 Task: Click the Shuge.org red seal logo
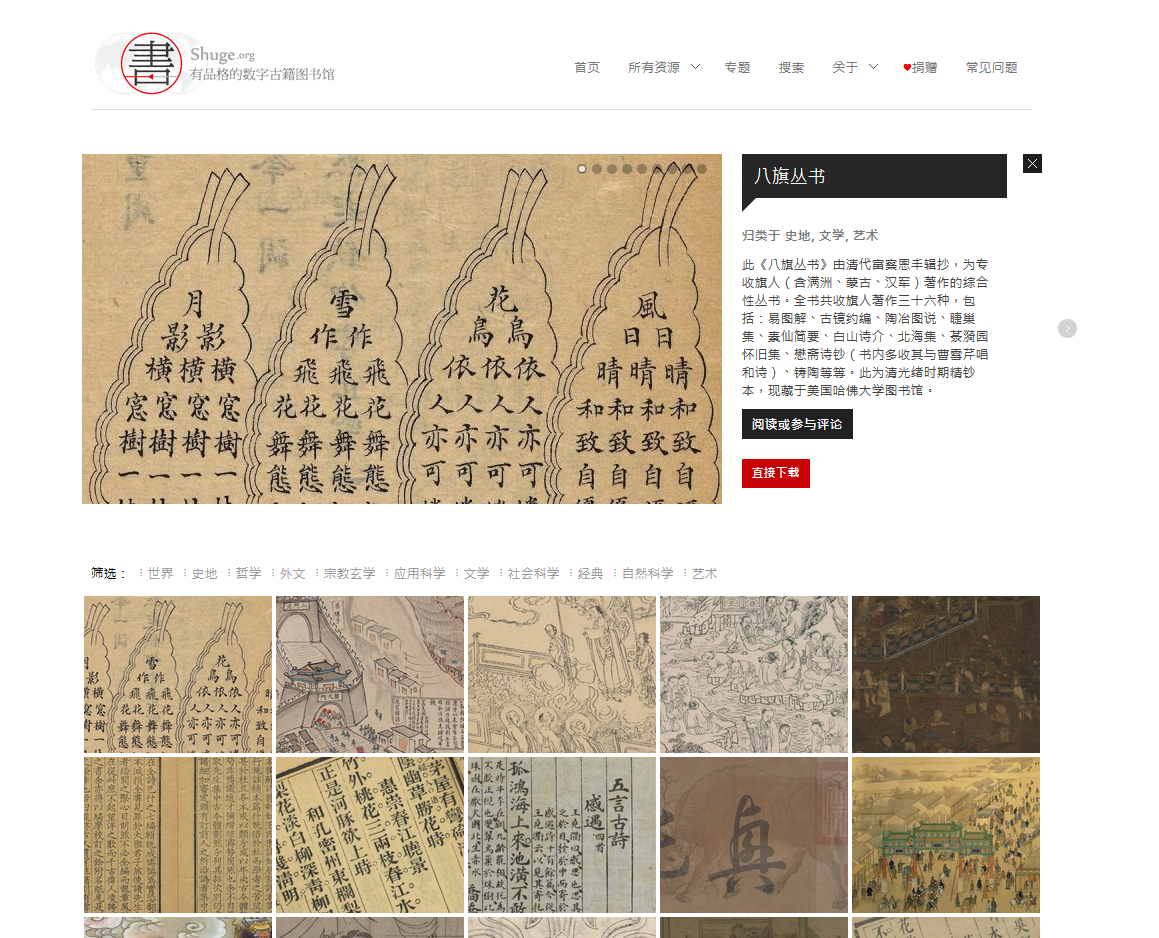click(x=151, y=64)
